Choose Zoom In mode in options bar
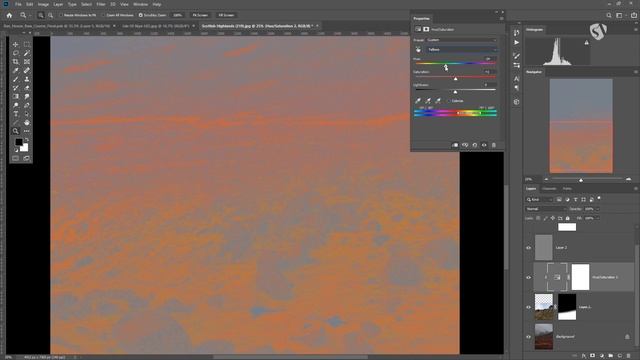The width and height of the screenshot is (640, 360). click(41, 15)
